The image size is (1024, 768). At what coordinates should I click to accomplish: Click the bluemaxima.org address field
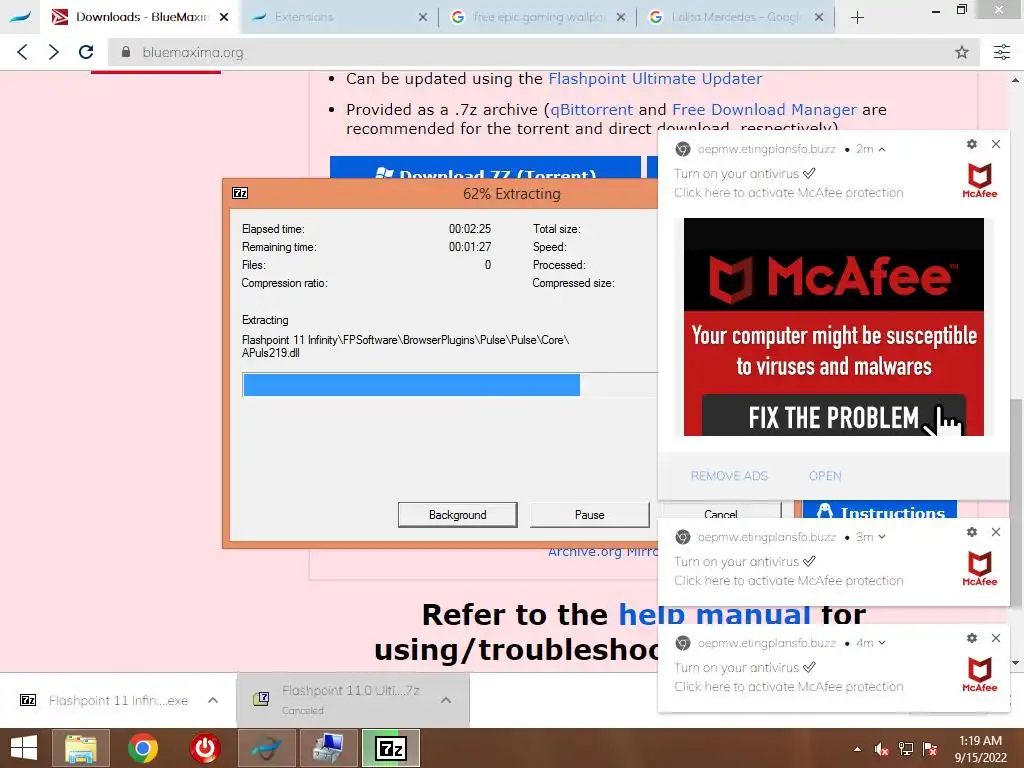(x=542, y=52)
